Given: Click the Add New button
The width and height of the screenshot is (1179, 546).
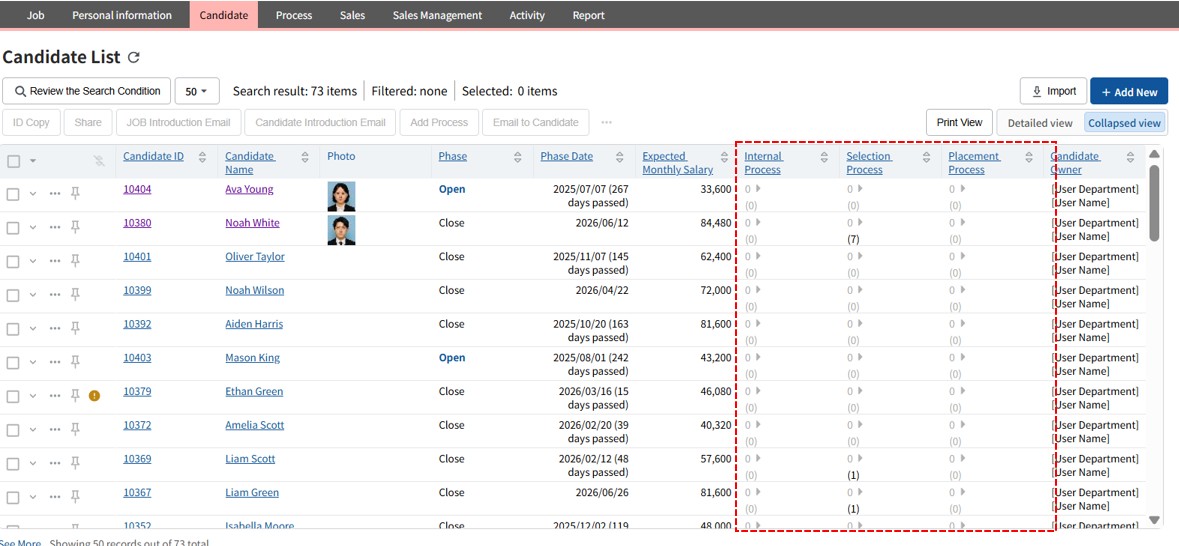Looking at the screenshot, I should pos(1128,92).
